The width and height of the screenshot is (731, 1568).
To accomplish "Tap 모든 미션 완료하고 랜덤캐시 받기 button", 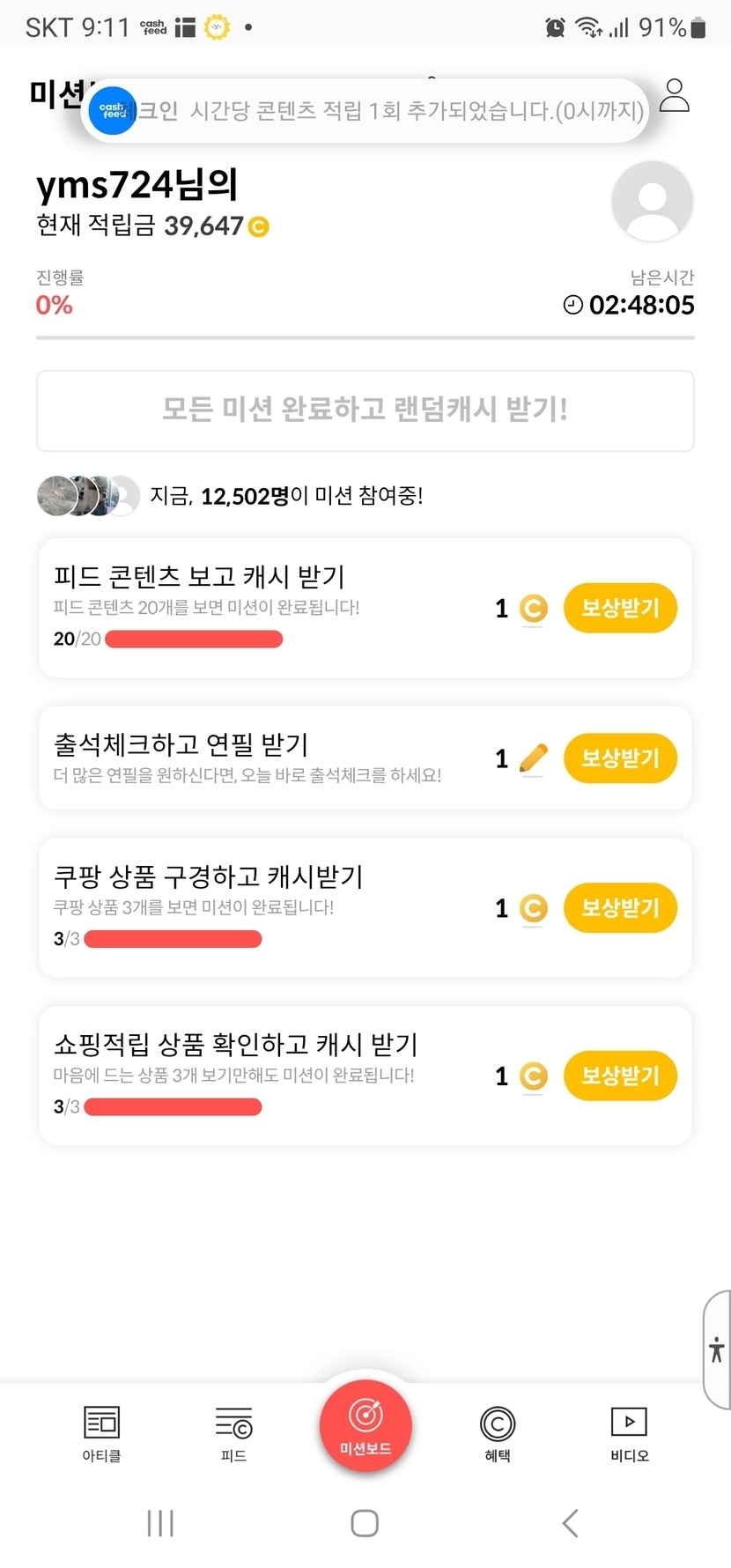I will [x=365, y=410].
